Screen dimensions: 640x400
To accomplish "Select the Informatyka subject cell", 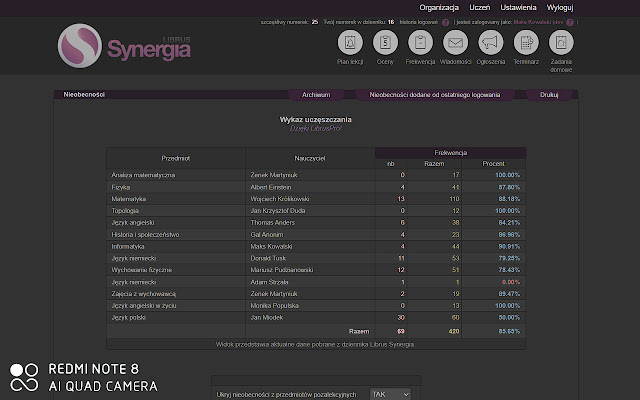I will [176, 247].
